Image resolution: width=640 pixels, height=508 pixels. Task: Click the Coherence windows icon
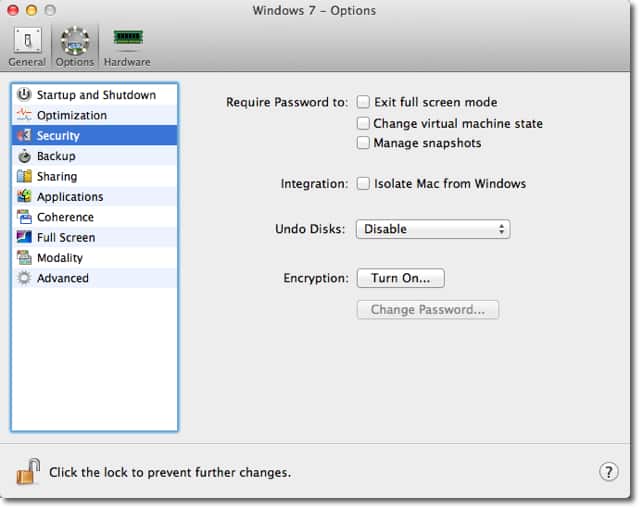tap(24, 217)
